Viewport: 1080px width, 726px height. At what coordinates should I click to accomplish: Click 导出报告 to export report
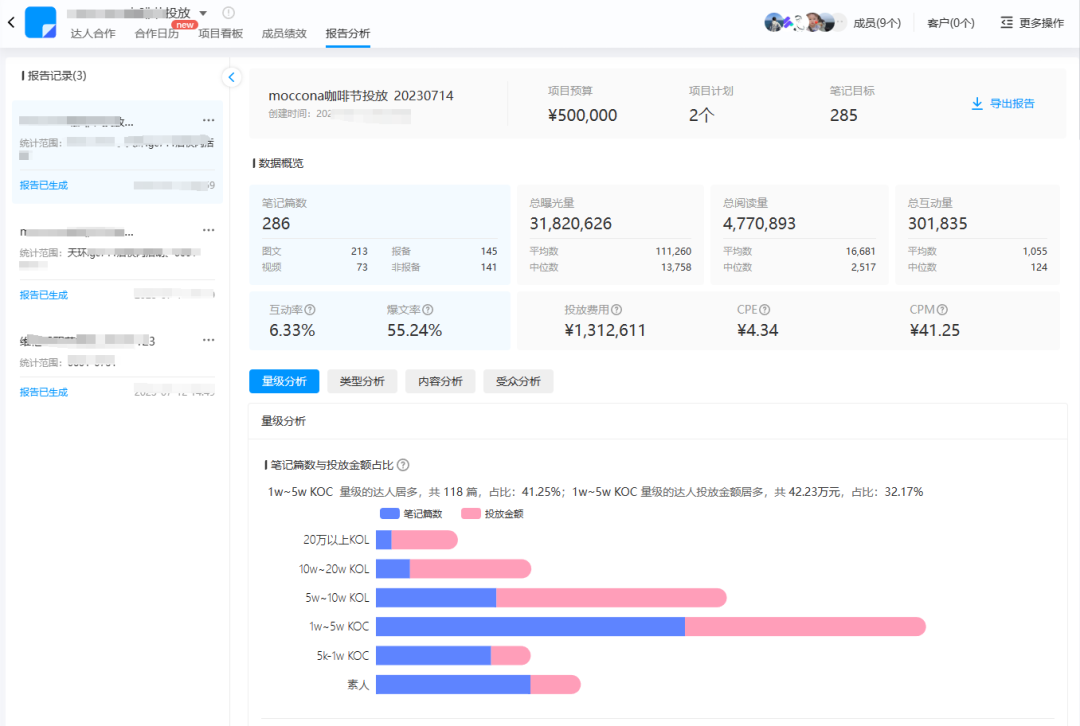[x=1003, y=103]
